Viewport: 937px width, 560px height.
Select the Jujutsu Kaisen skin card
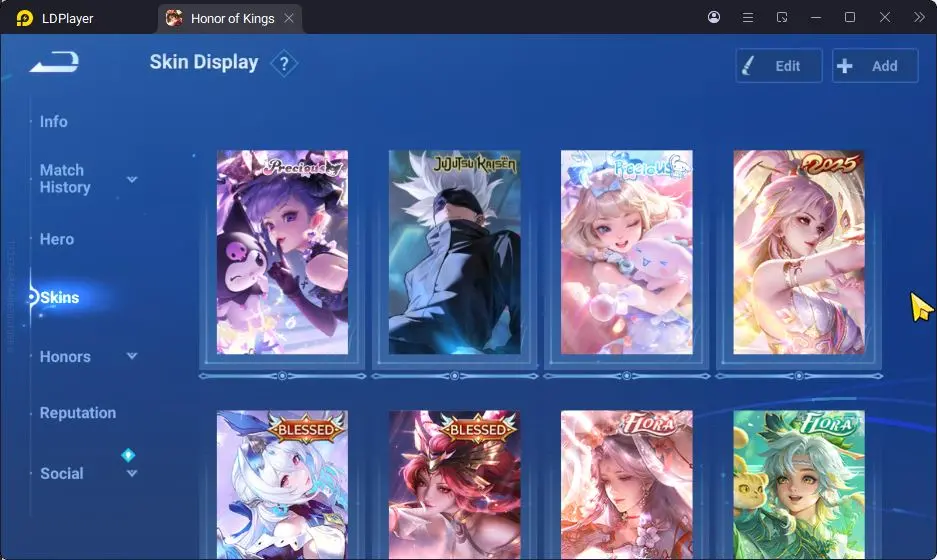pos(455,252)
